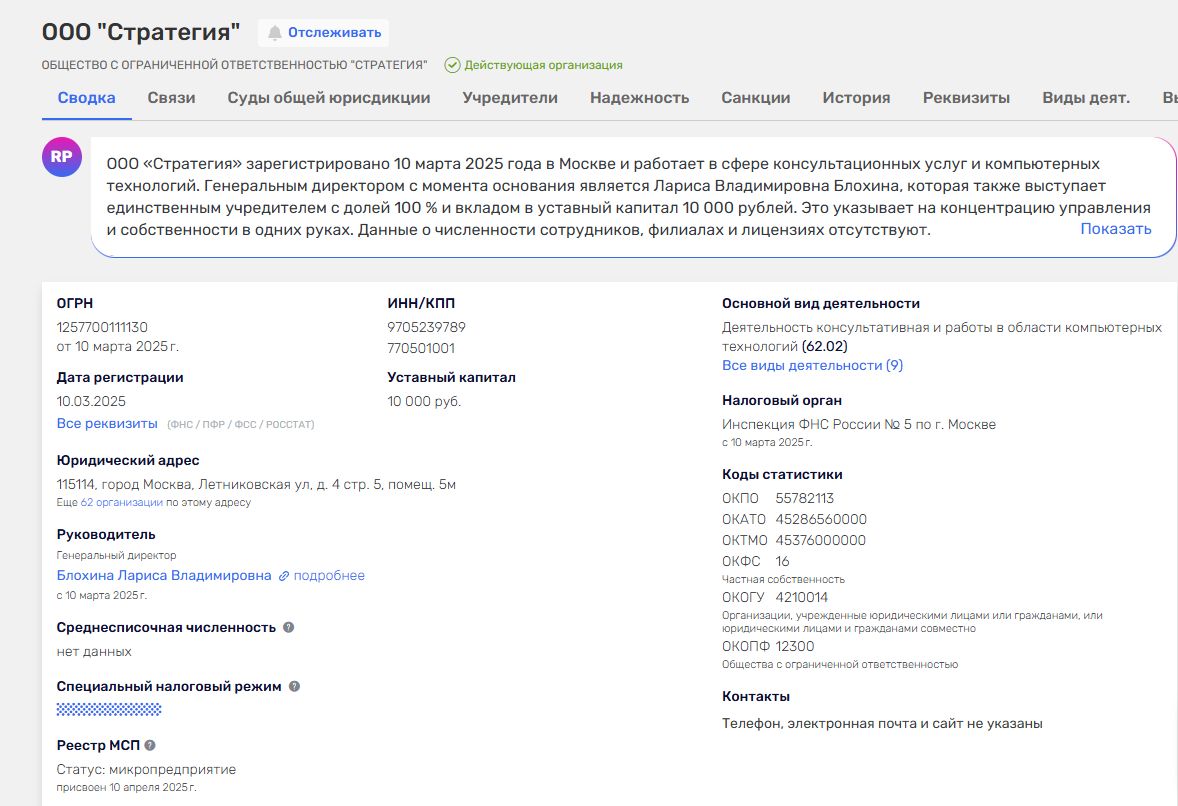Click the link chain icon before подробнее
1178x806 pixels.
(x=284, y=576)
